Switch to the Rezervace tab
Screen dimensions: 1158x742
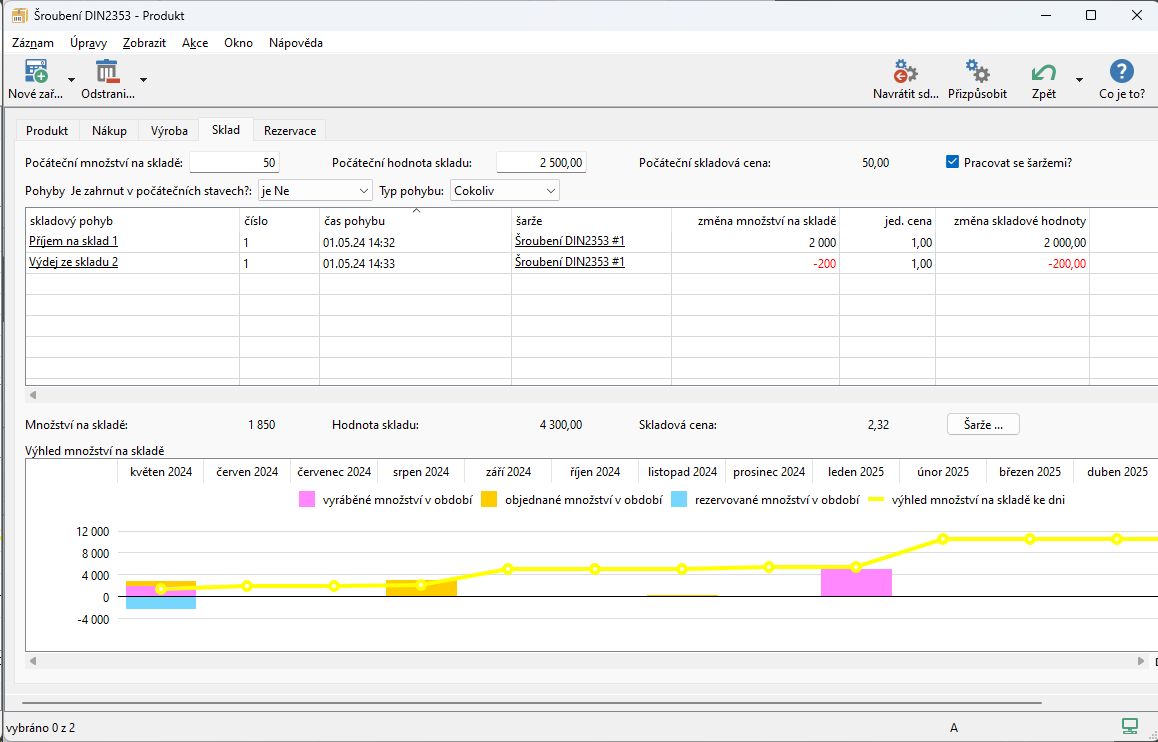[x=290, y=131]
